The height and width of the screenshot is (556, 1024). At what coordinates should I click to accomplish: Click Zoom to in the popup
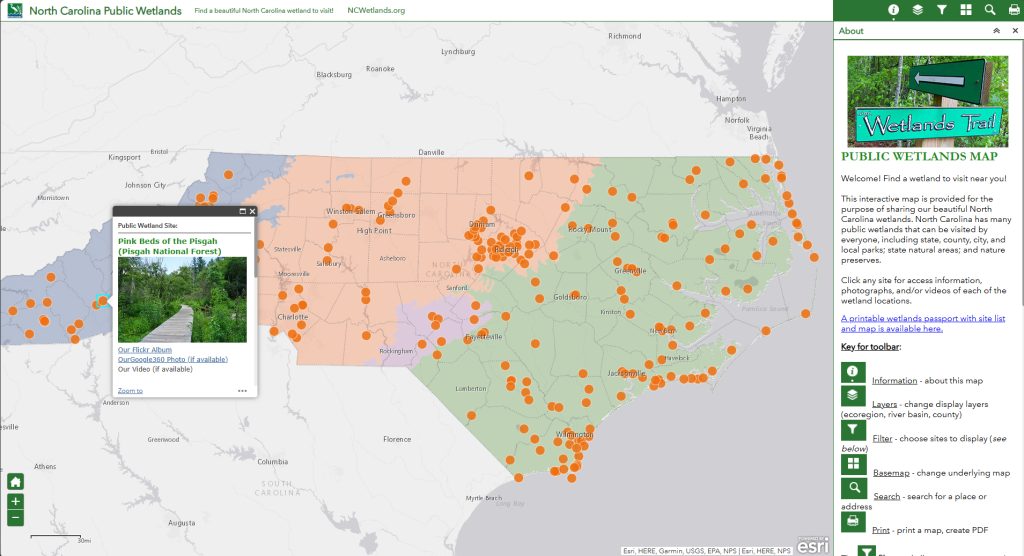[130, 391]
